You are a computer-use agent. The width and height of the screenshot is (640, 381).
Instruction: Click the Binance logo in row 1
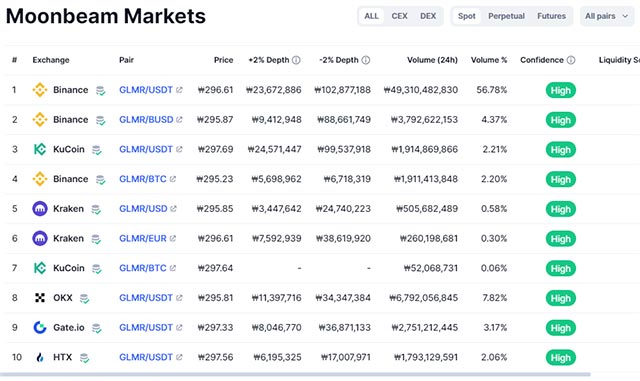[40, 90]
